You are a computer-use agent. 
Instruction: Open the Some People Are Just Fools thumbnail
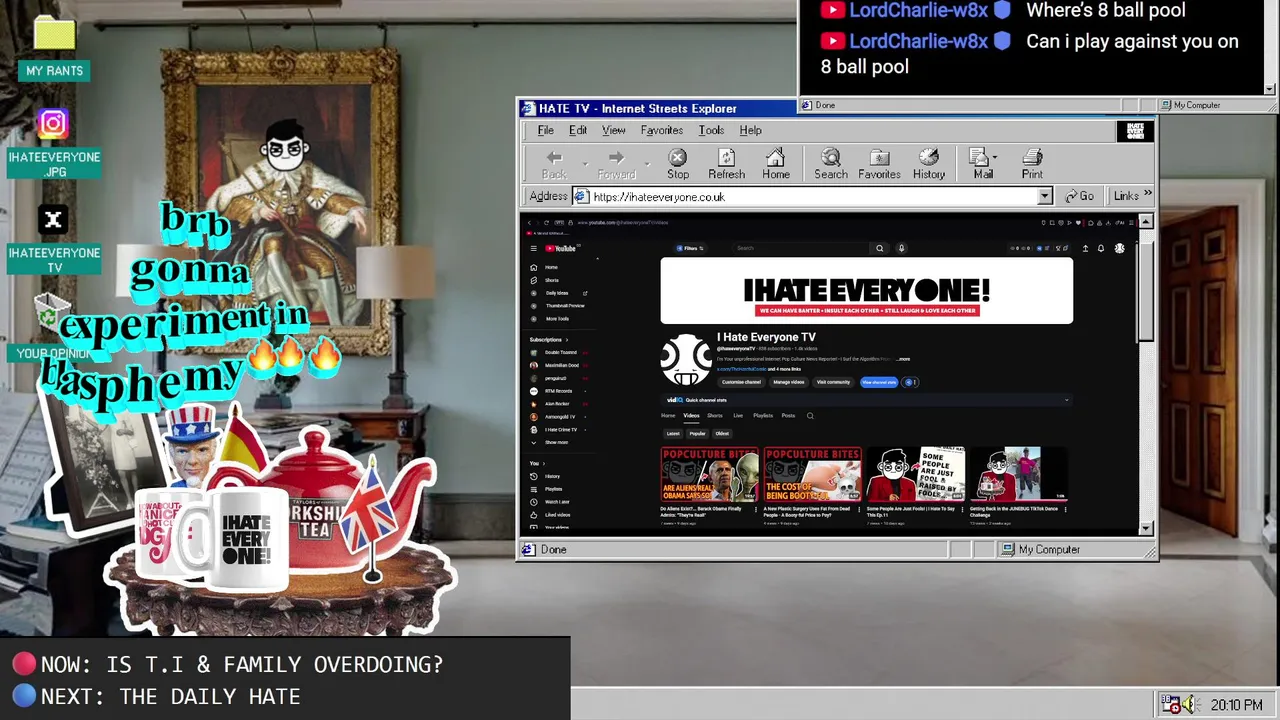pyautogui.click(x=915, y=474)
